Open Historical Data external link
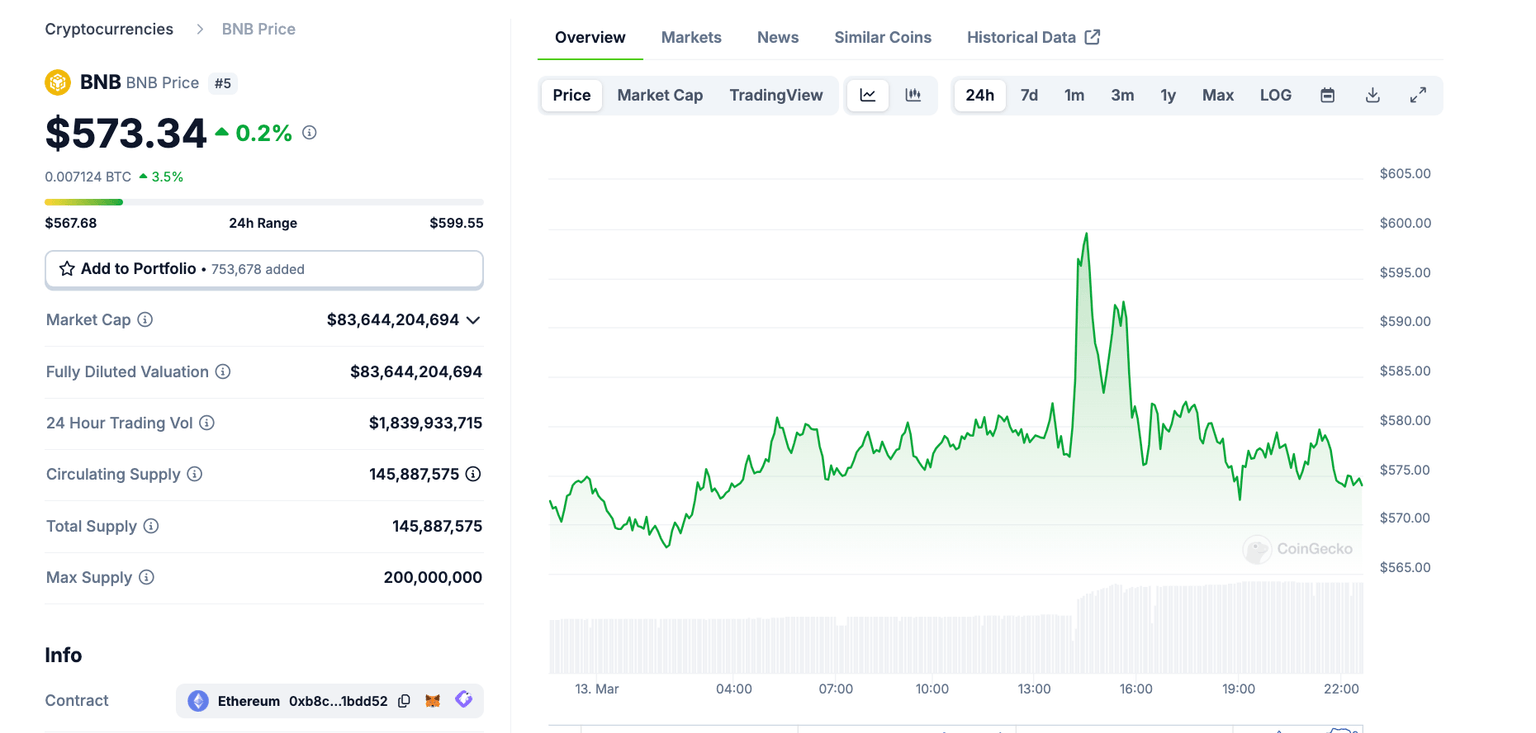The image size is (1536, 733). click(x=1033, y=37)
